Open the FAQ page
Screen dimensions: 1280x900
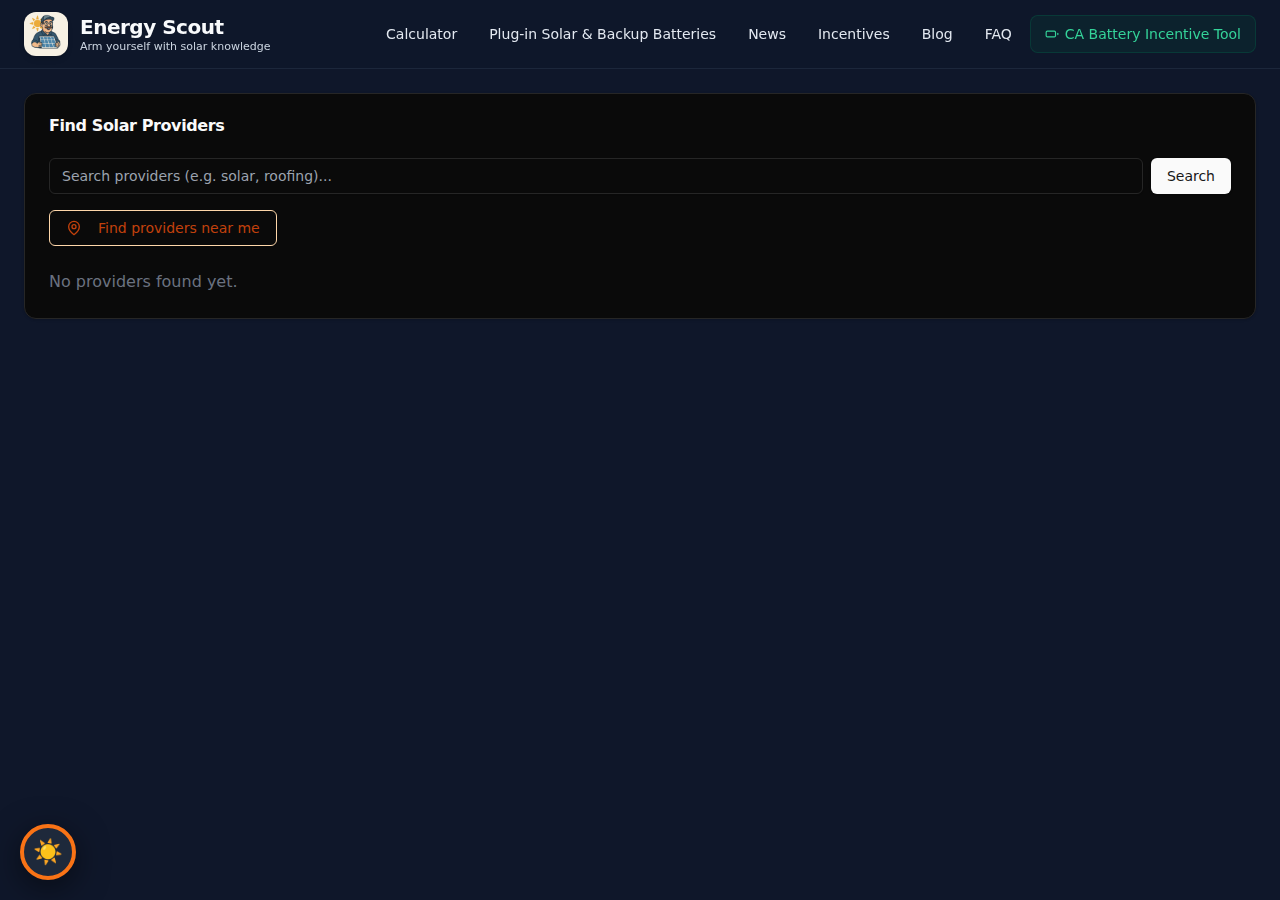pos(997,33)
